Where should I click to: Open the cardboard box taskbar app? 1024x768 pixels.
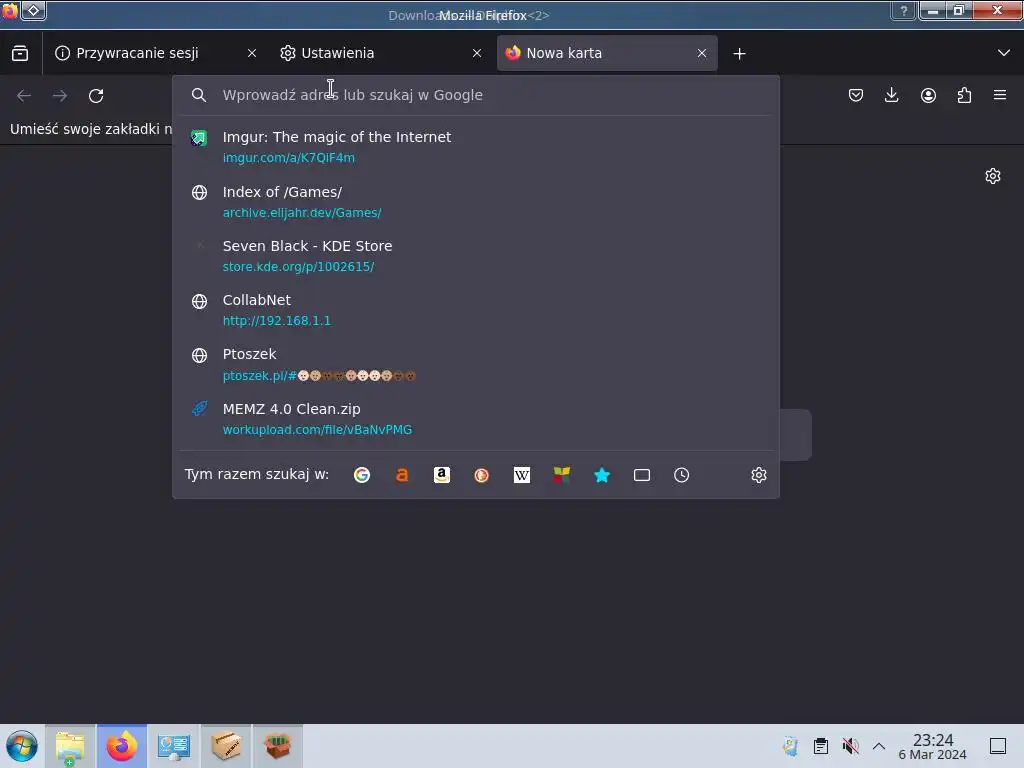(226, 746)
